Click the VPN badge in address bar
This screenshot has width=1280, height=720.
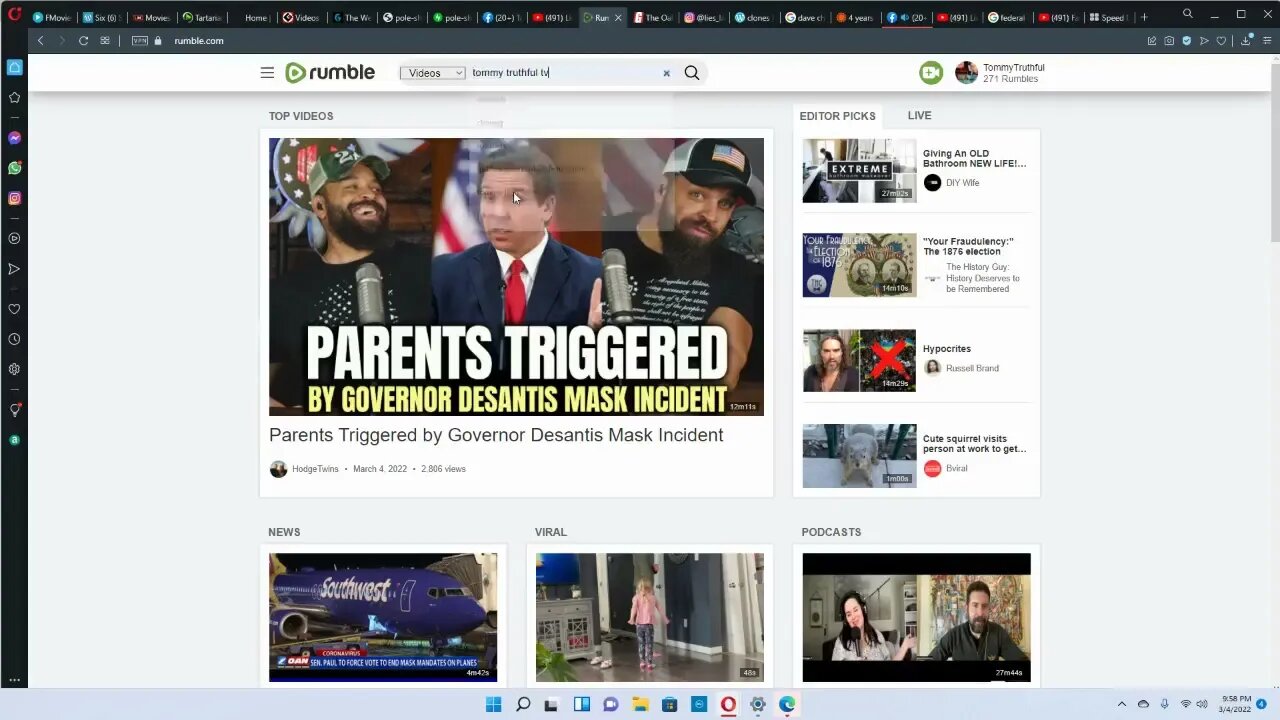[139, 41]
